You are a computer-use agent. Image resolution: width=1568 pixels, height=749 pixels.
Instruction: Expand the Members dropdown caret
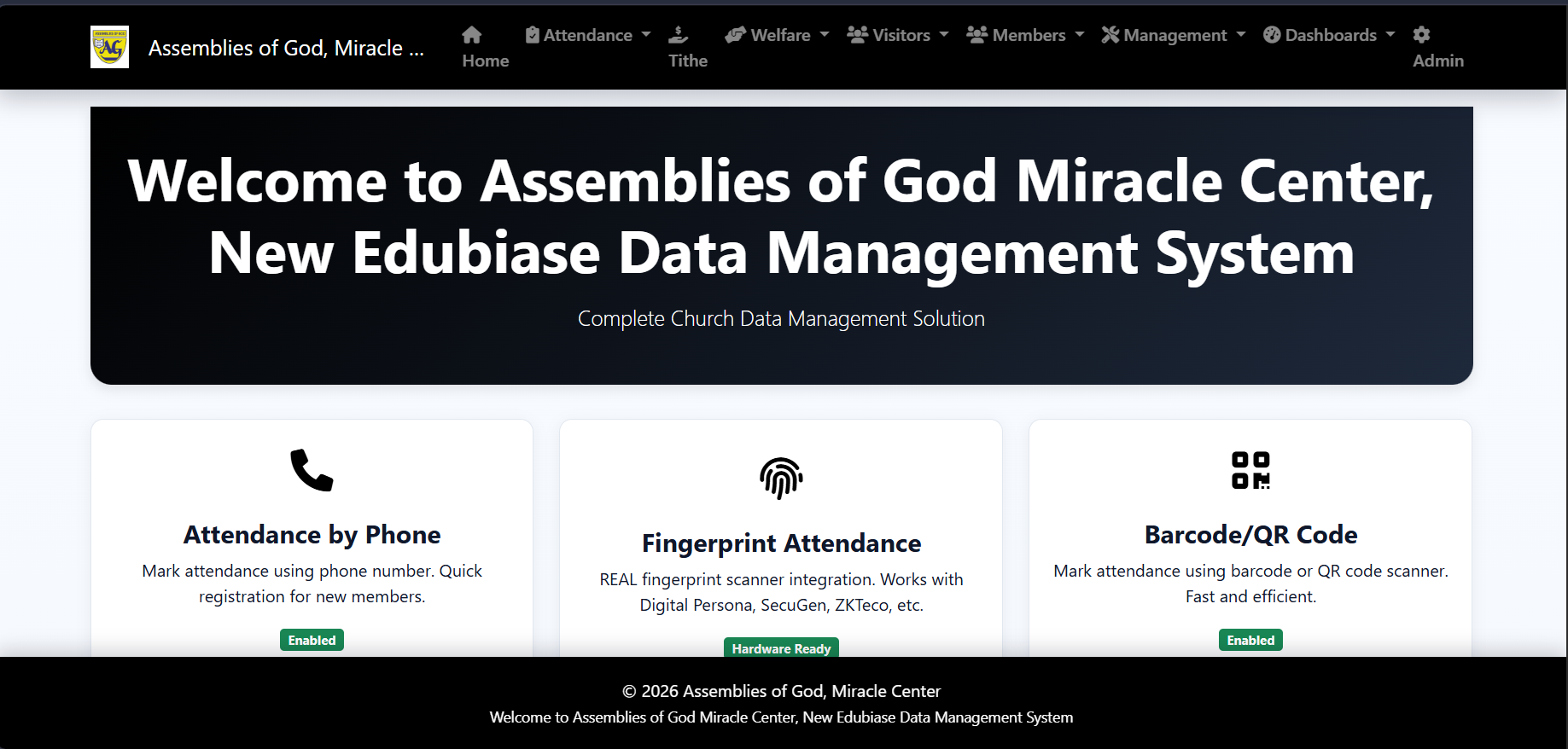[1080, 35]
